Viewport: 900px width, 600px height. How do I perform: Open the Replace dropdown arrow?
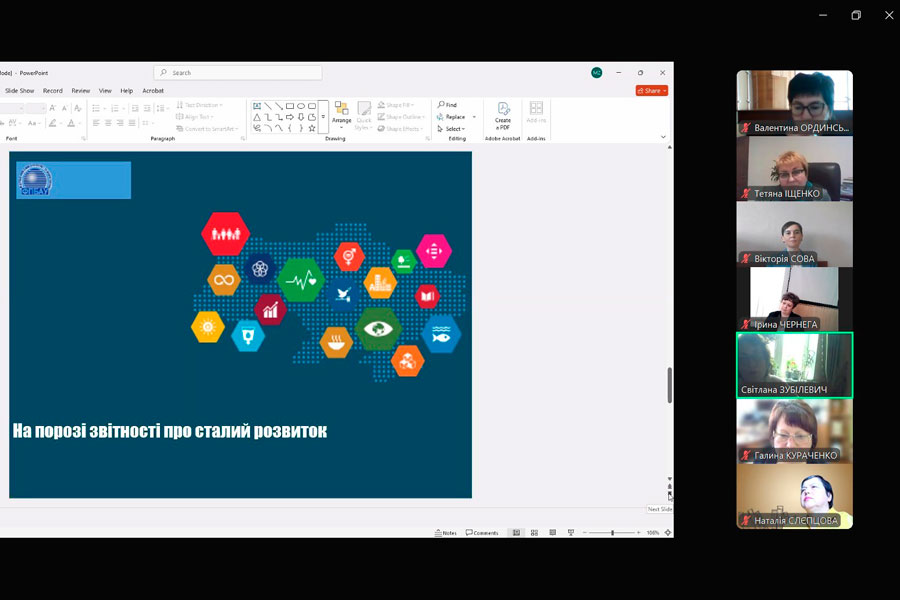coord(474,117)
